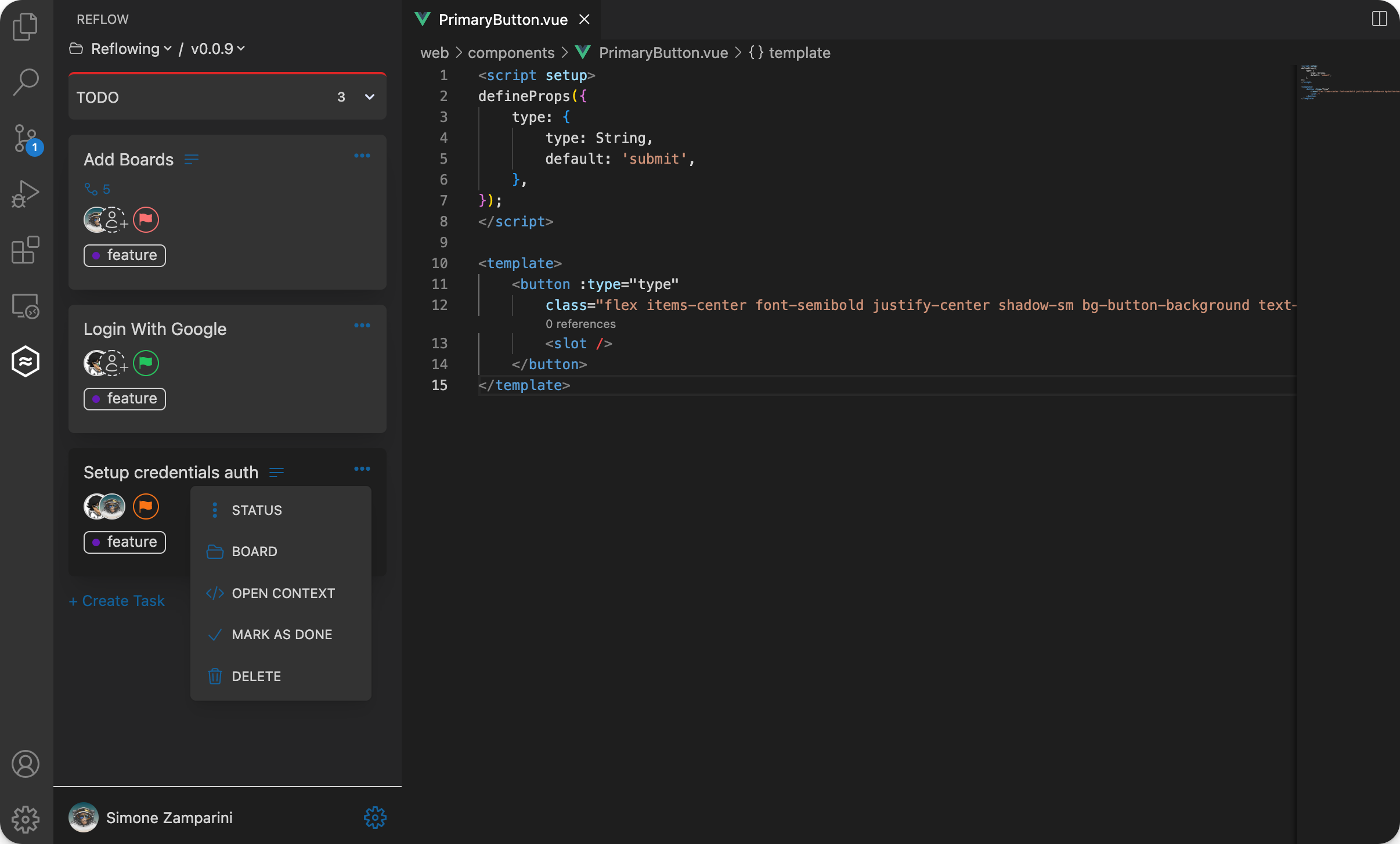Click the green priority flag on Login With Google
1400x844 pixels.
[x=146, y=363]
